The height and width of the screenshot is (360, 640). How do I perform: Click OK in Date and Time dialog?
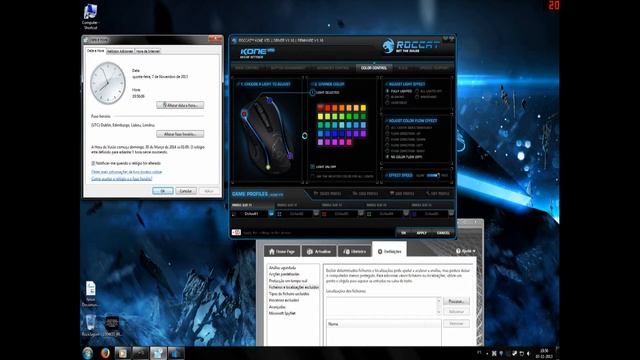(162, 191)
